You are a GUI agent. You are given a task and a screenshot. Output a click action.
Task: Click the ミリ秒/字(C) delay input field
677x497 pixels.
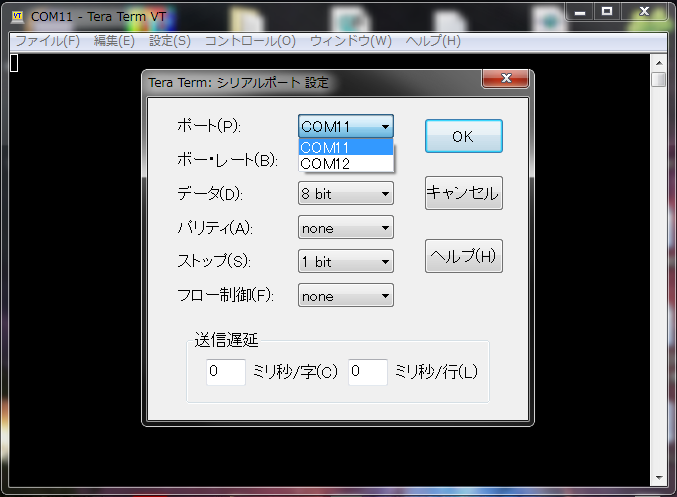[225, 372]
